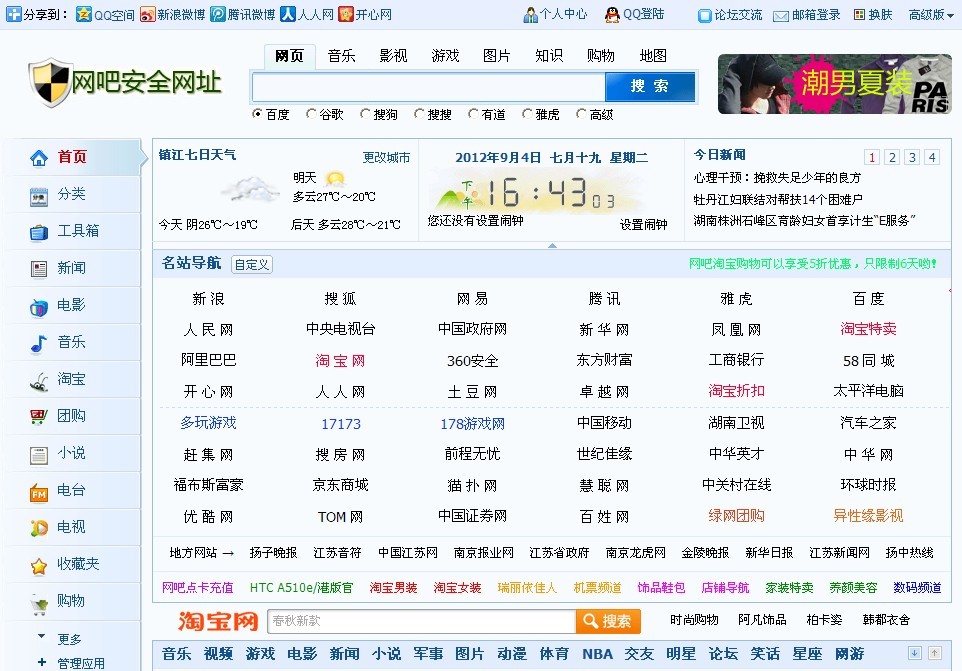
Task: Expand 更多 in the left sidebar
Action: click(x=42, y=637)
